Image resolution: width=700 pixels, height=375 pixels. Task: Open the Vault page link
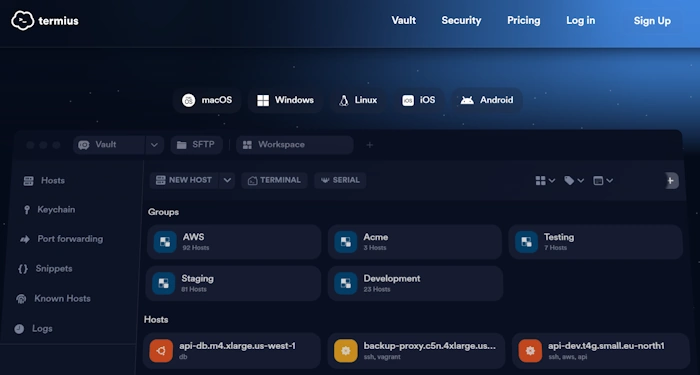(x=404, y=21)
